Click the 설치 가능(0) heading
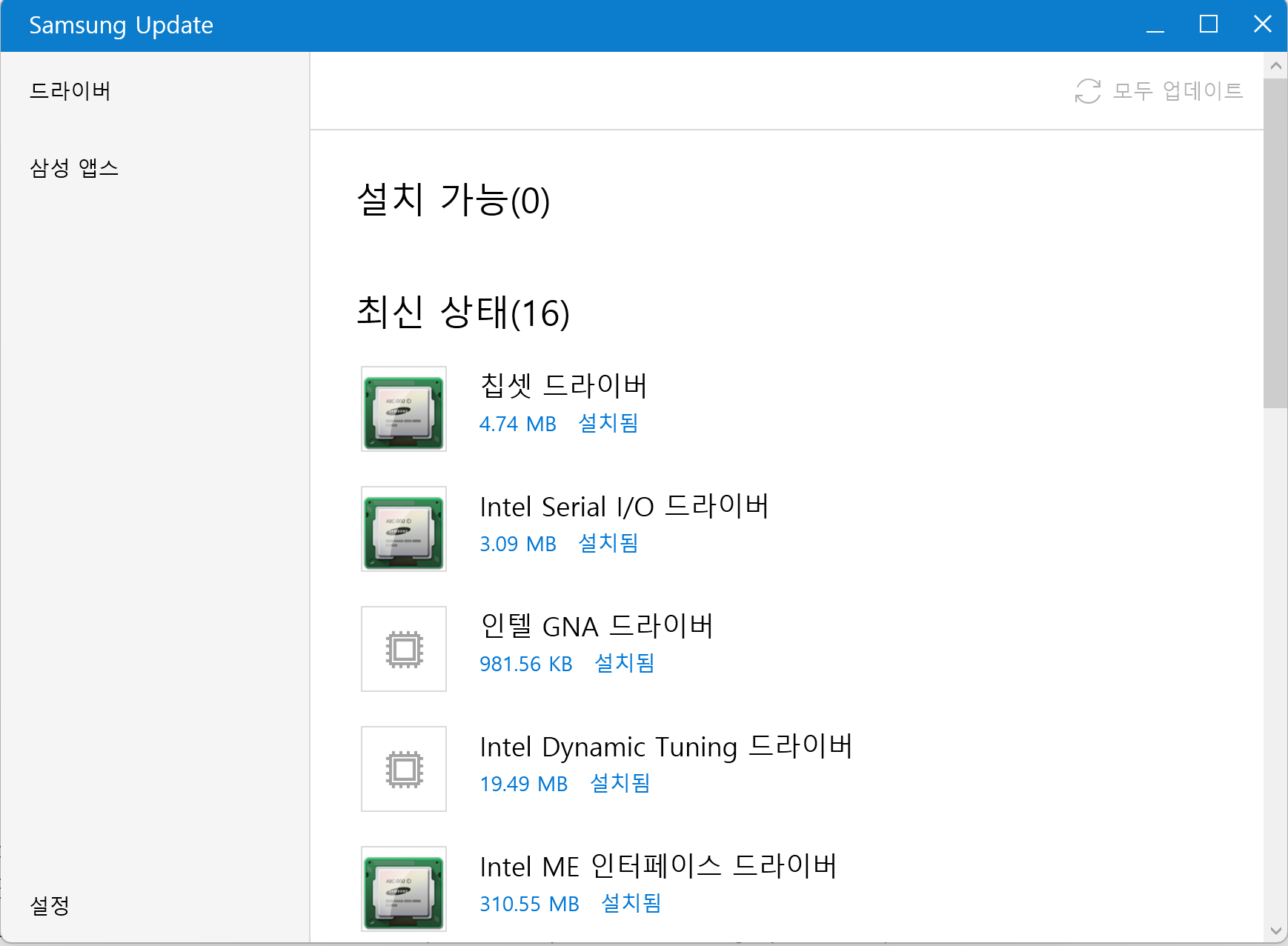Image resolution: width=1288 pixels, height=946 pixels. pyautogui.click(x=454, y=200)
